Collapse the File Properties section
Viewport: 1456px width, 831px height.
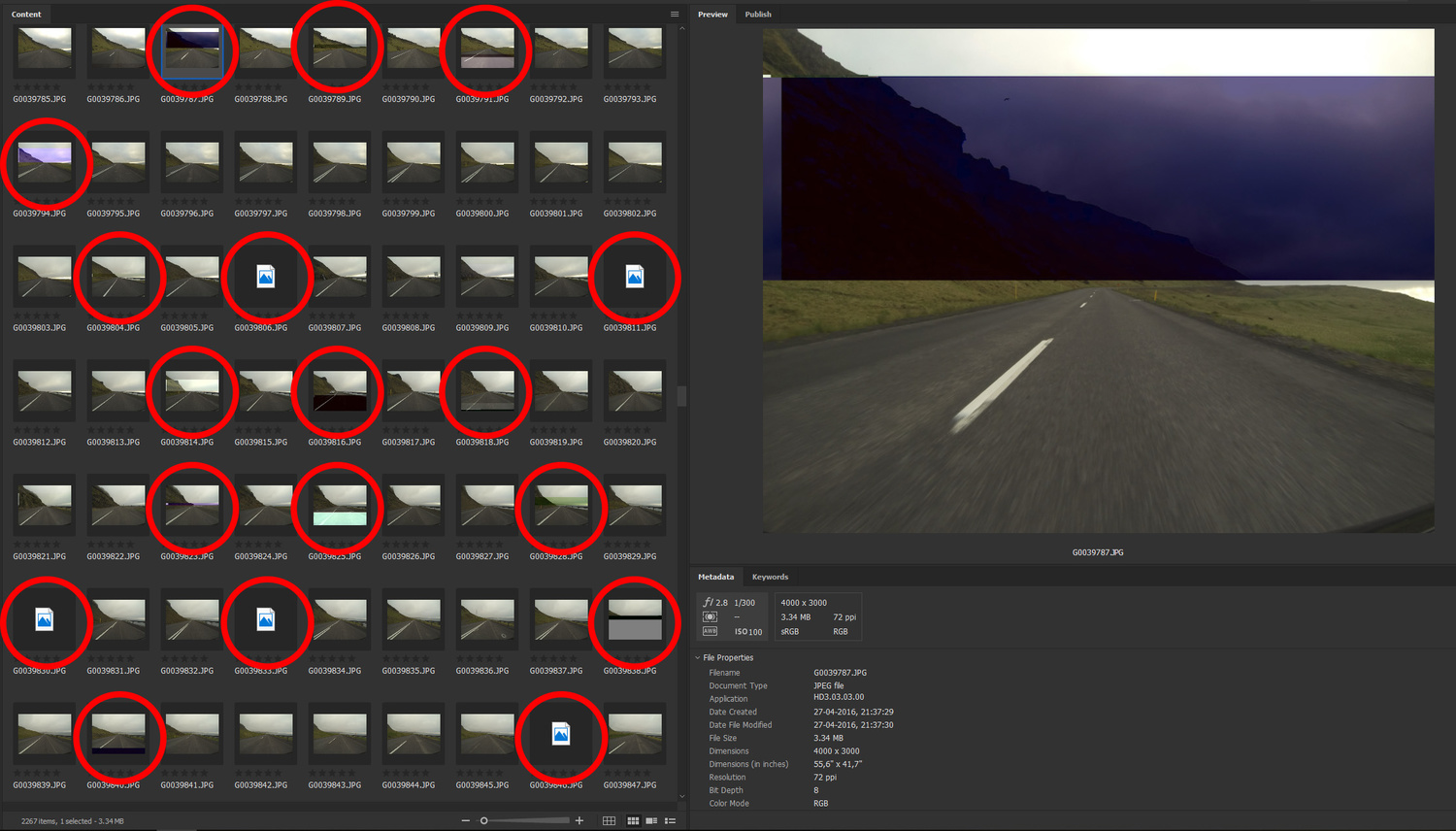tap(698, 657)
